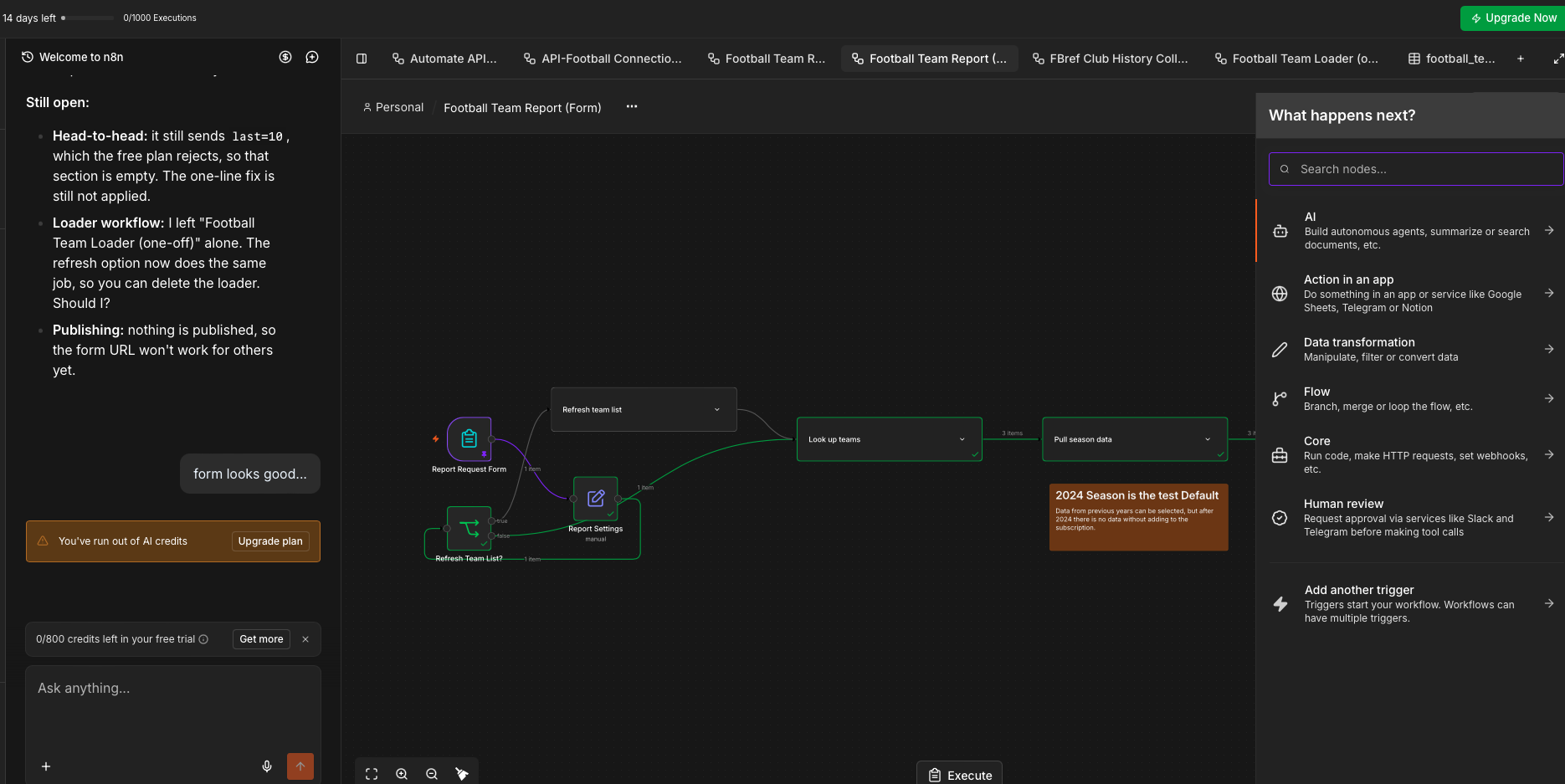Click the Search nodes field
The width and height of the screenshot is (1565, 784).
tap(1416, 169)
